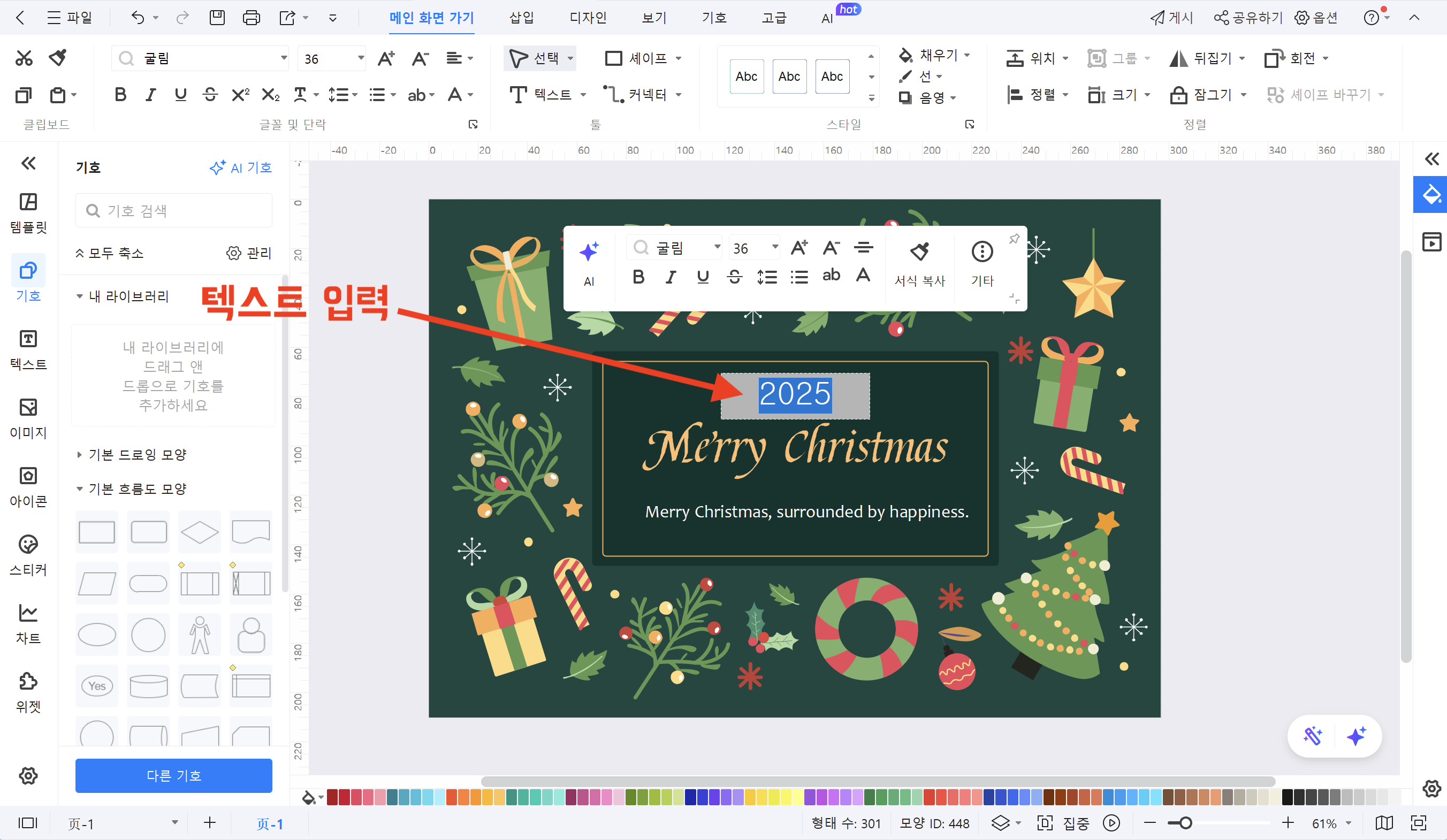Click the 기호 검색 search field

pyautogui.click(x=172, y=210)
